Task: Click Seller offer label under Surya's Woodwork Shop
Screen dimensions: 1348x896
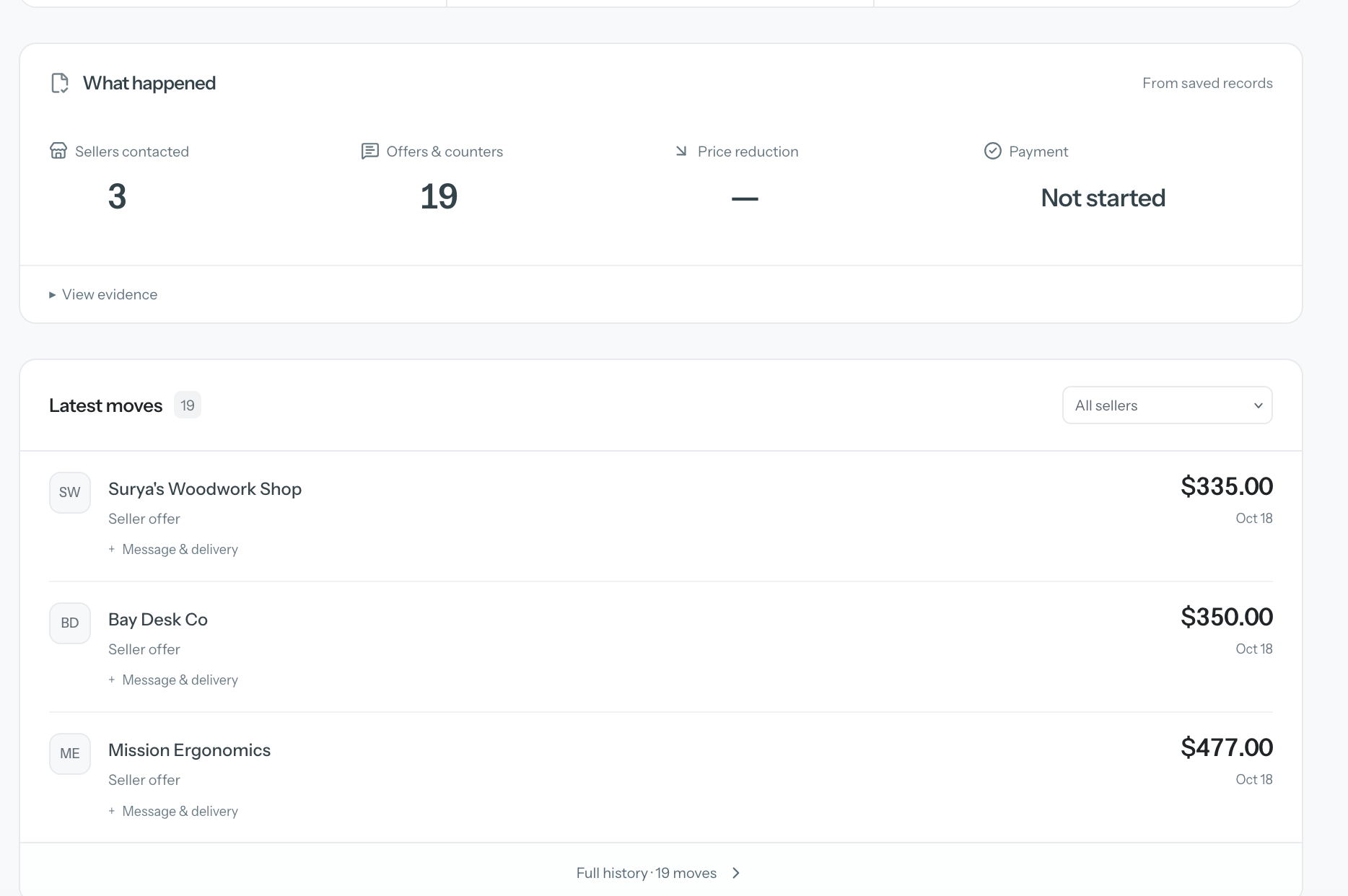Action: (144, 519)
